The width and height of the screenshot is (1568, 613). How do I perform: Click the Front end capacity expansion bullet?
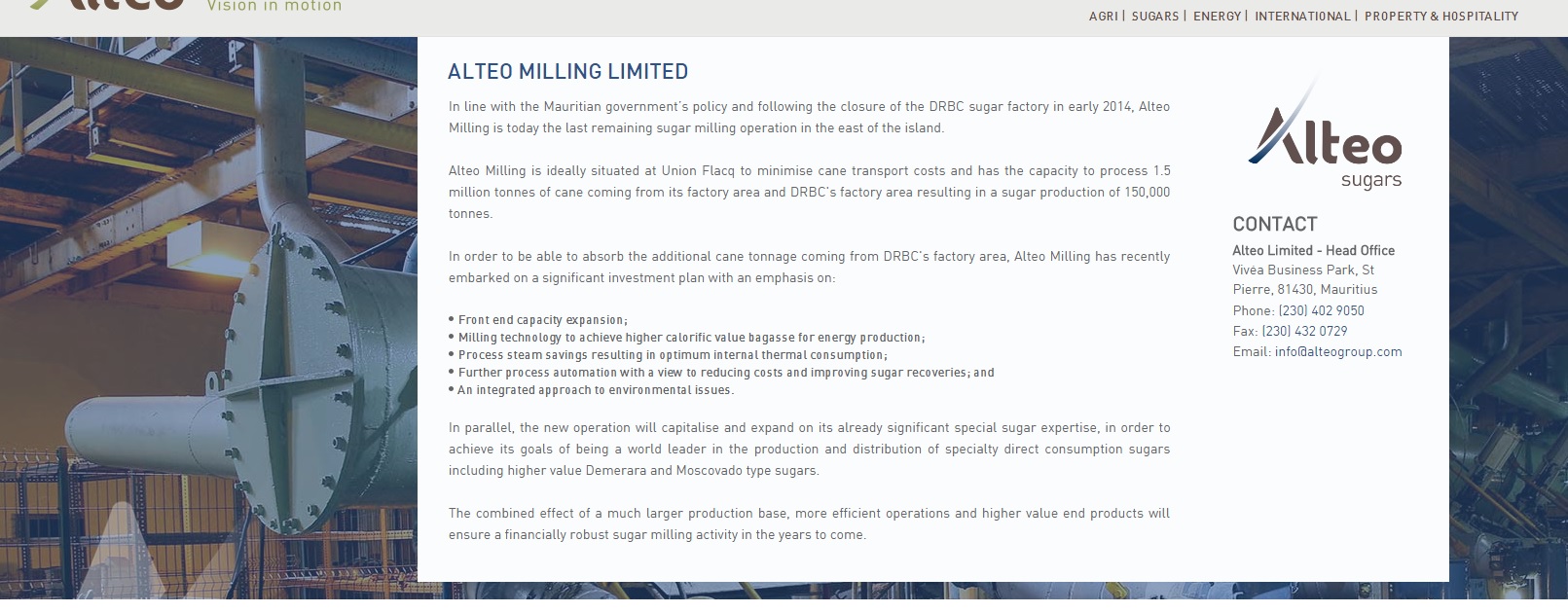[542, 320]
